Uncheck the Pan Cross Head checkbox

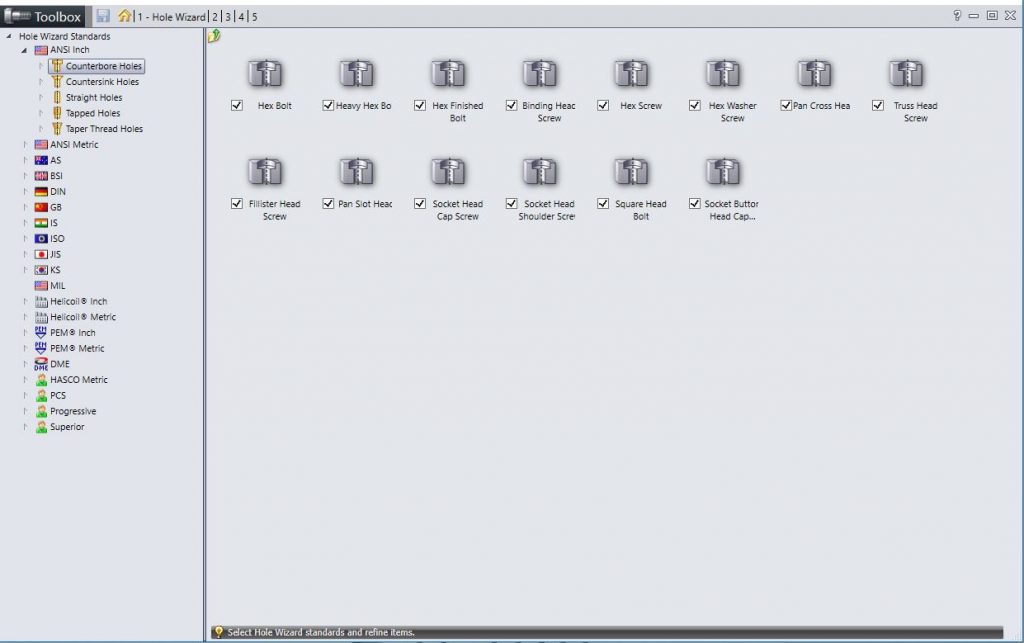(786, 105)
